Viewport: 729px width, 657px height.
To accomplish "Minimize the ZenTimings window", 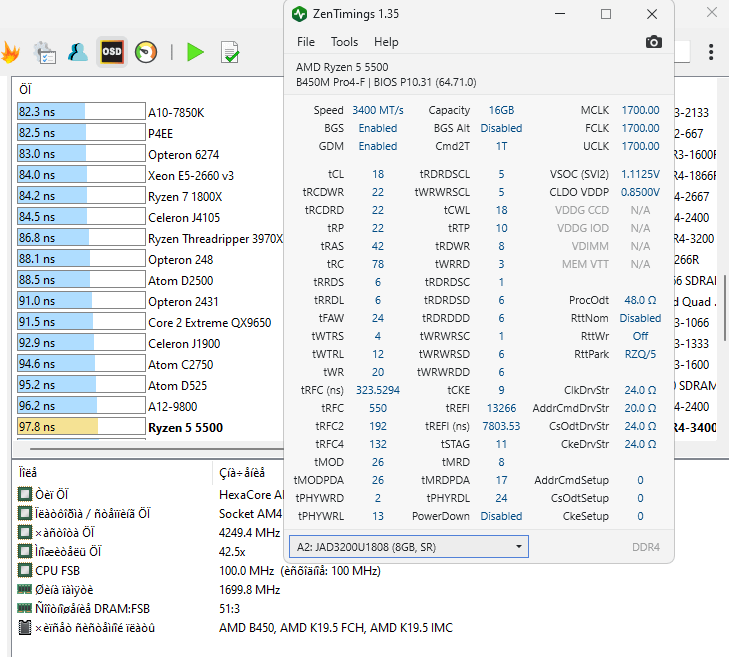I will [560, 14].
